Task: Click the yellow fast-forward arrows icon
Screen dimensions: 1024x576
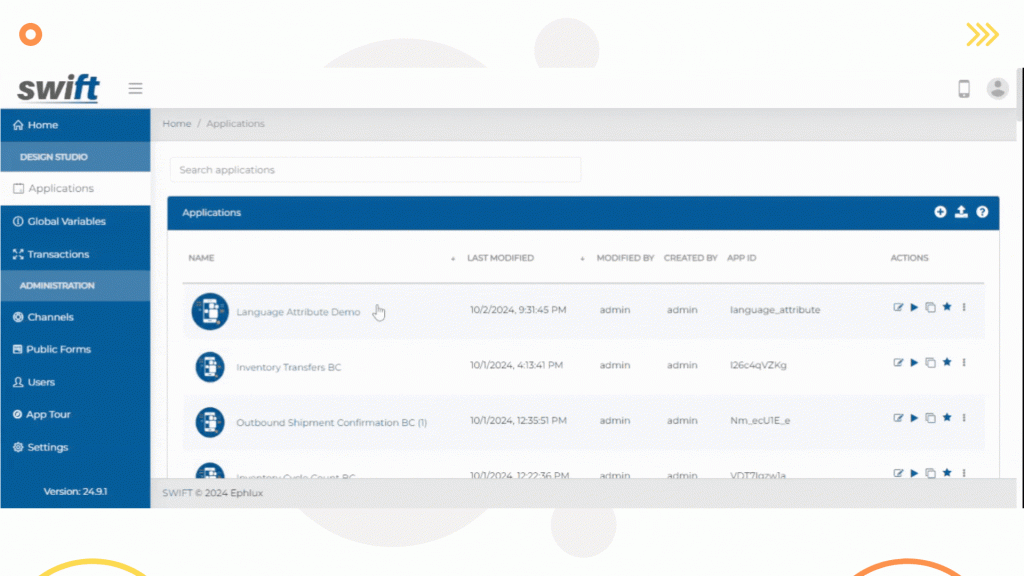Action: (x=982, y=34)
